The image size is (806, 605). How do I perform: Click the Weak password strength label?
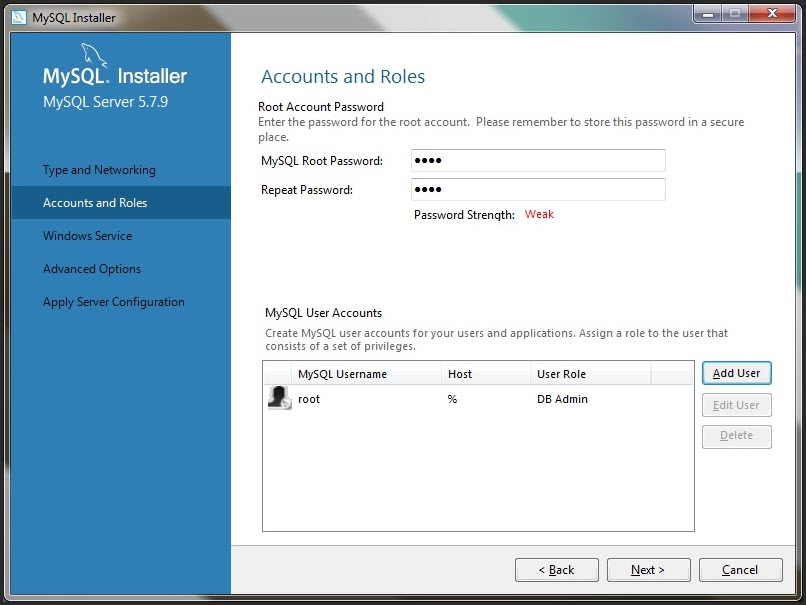pyautogui.click(x=539, y=214)
